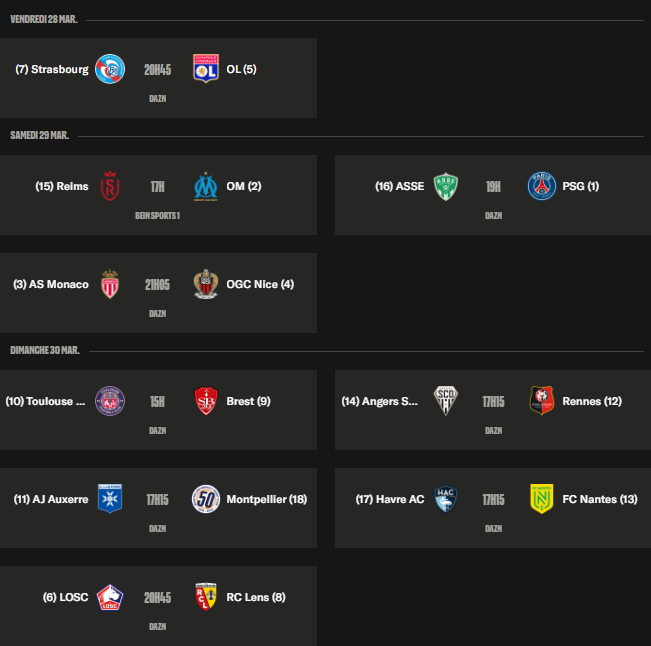Click the ASSE (16) team name
This screenshot has width=651, height=646.
coord(400,186)
